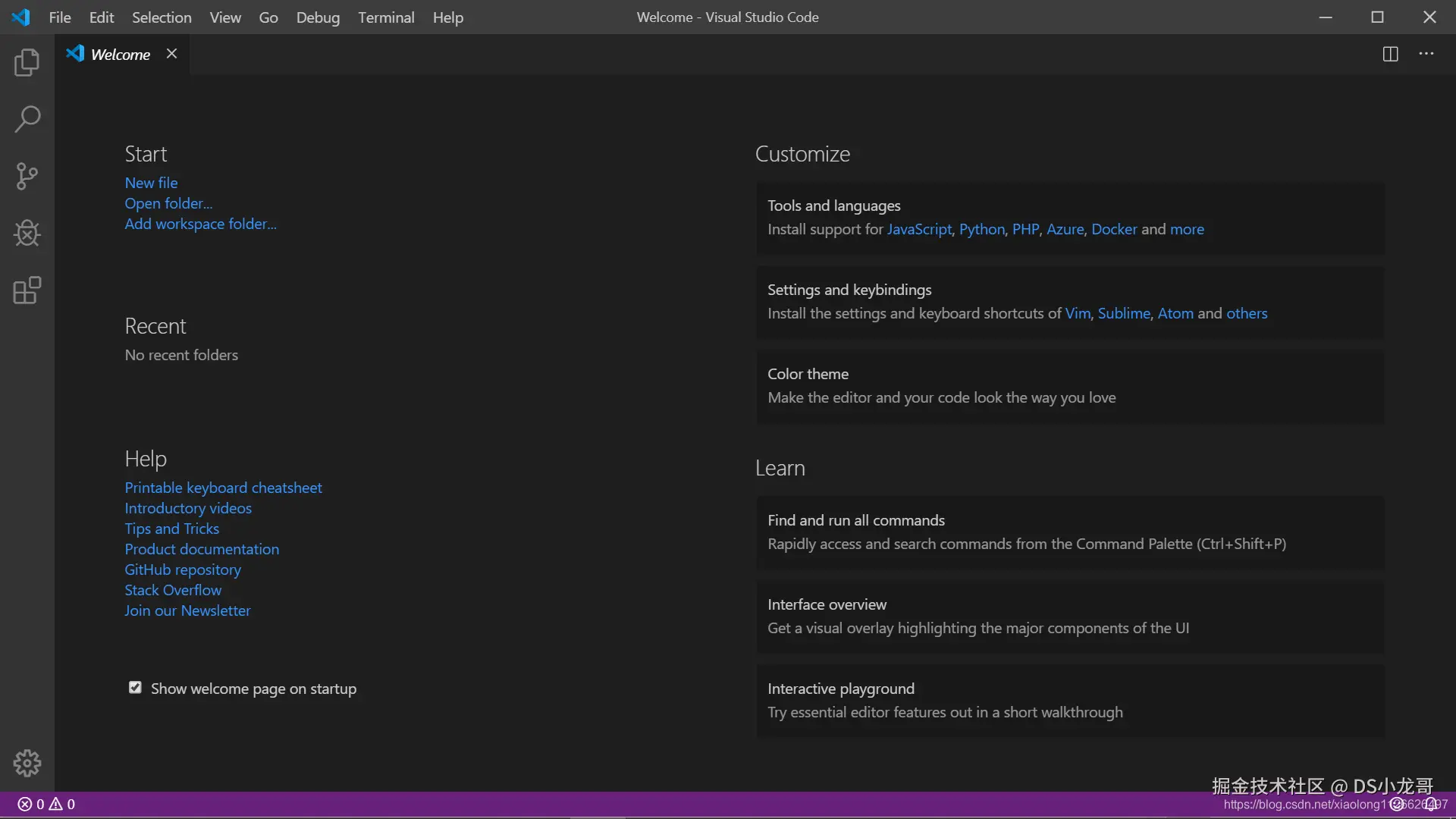Open the Introductory videos link
This screenshot has height=819, width=1456.
point(188,508)
